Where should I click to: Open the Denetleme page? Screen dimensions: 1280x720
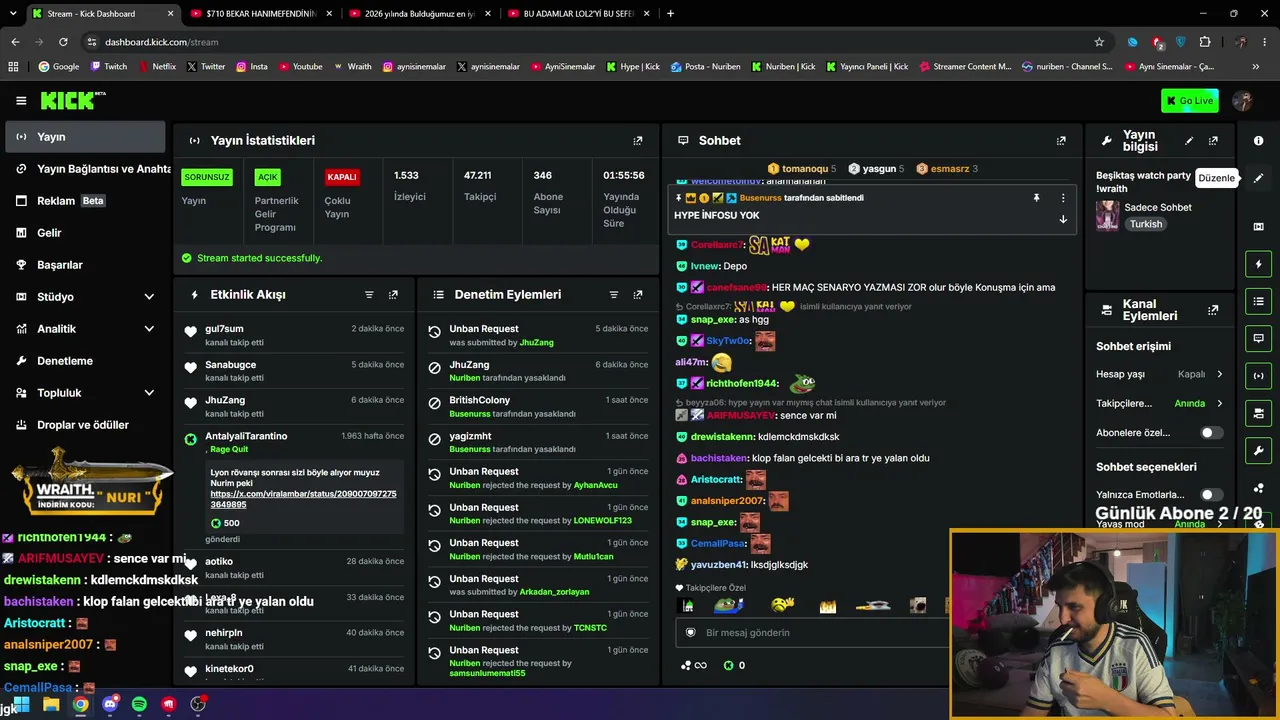point(85,361)
